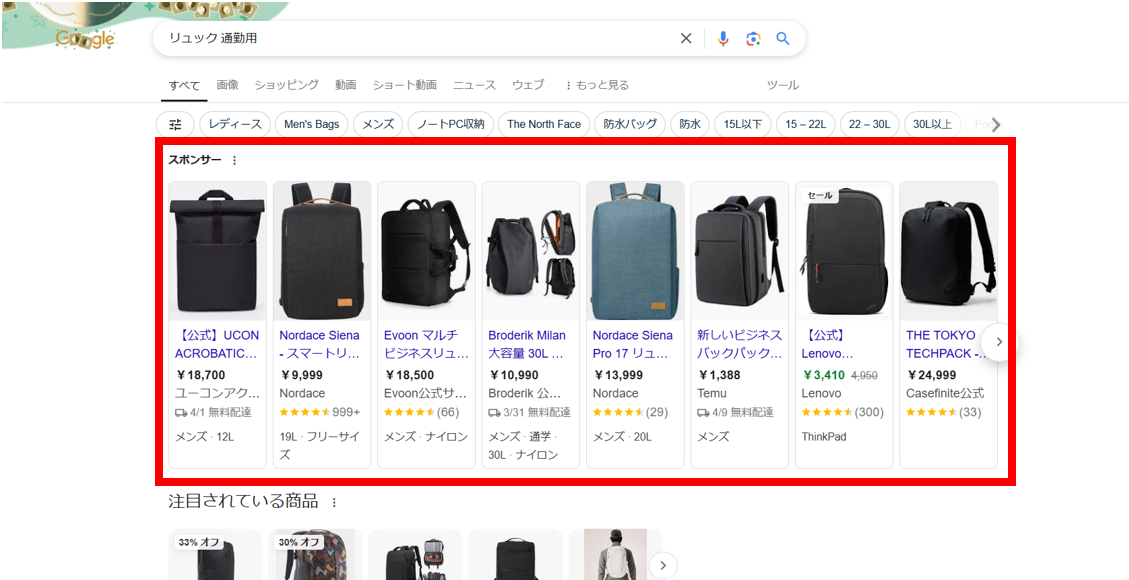Viewport: 1129px width, 580px height.
Task: Toggle the レディース filter chip
Action: click(235, 124)
